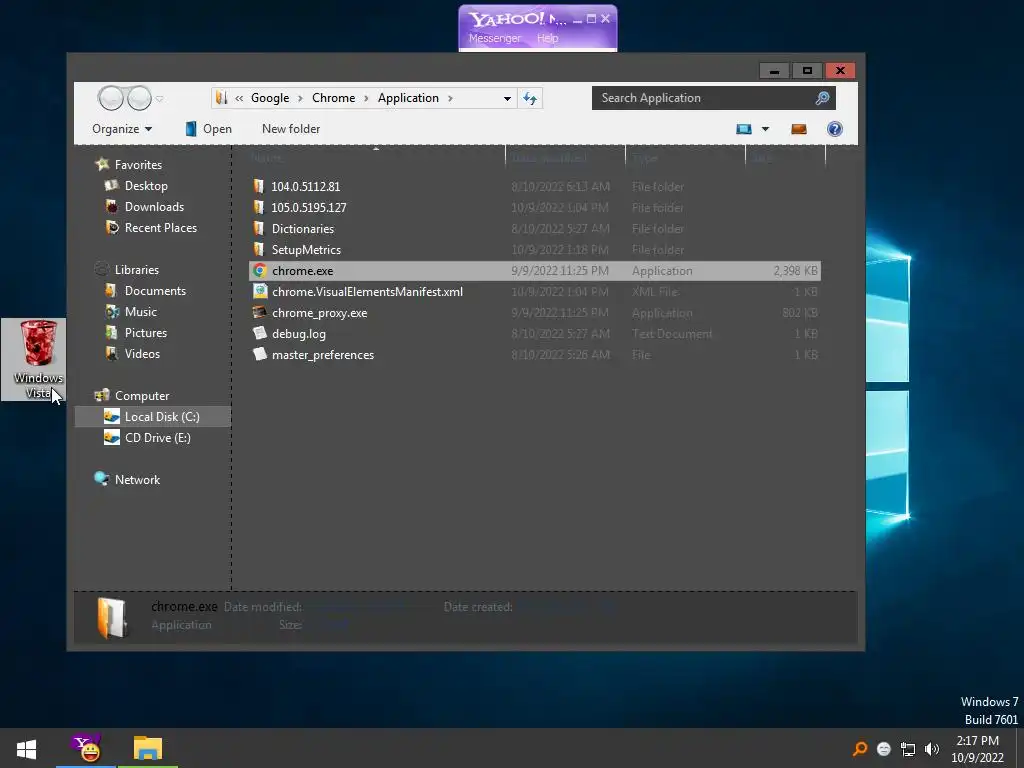Screen dimensions: 1024x768
Task: Click the Windows Start button
Action: (x=26, y=748)
